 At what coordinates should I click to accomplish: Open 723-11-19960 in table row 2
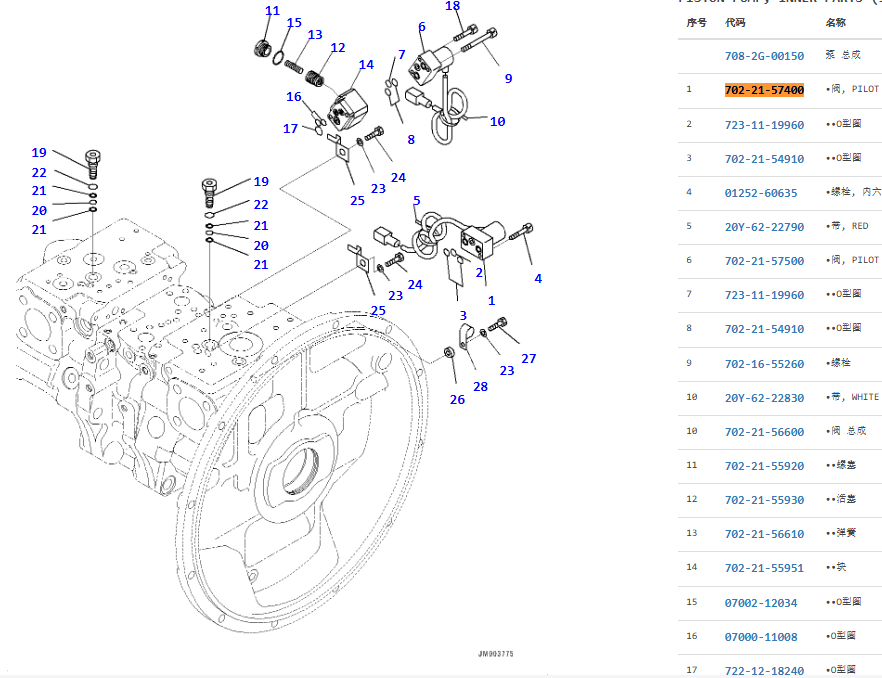coord(764,125)
